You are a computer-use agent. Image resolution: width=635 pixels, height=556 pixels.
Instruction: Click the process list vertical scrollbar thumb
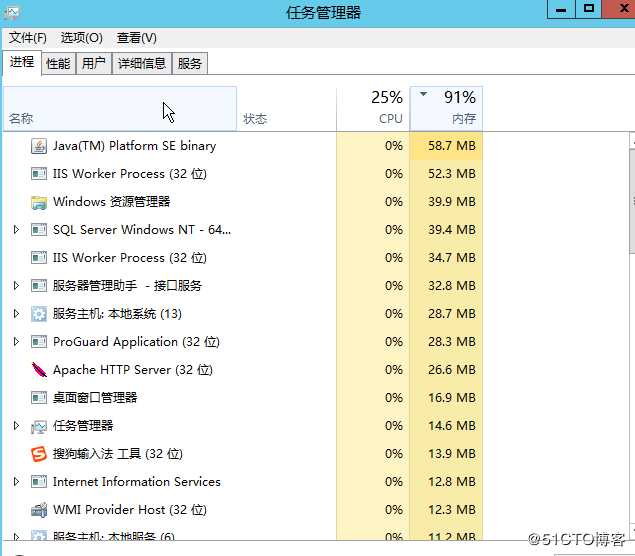632,201
